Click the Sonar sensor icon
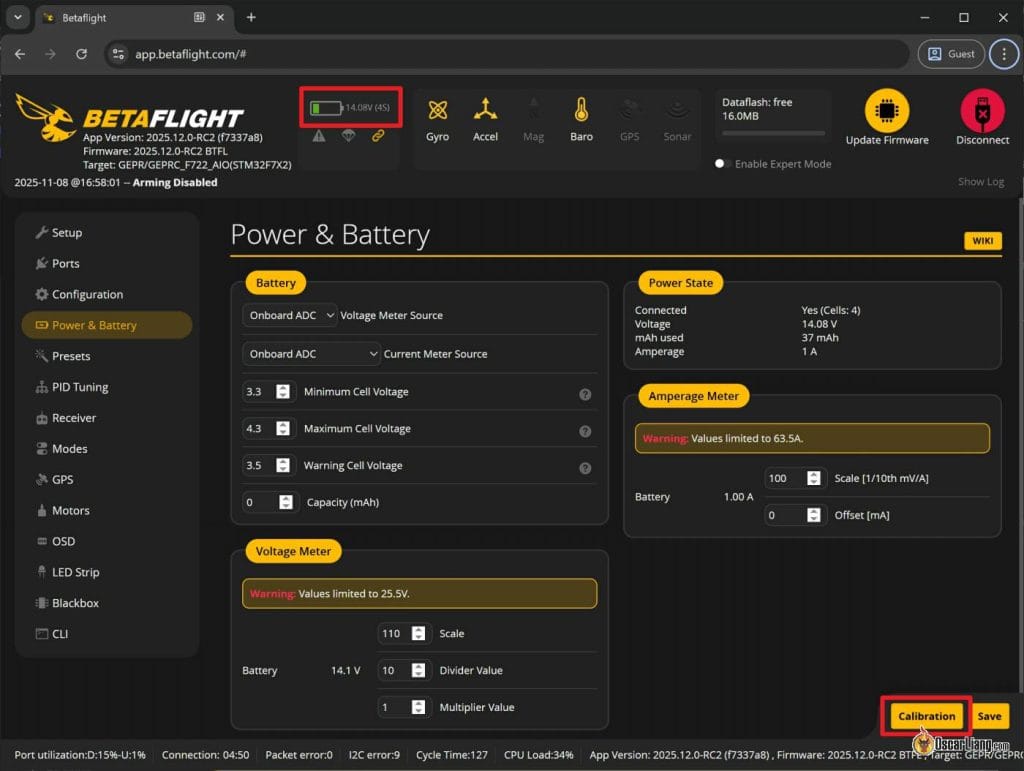 coord(677,110)
